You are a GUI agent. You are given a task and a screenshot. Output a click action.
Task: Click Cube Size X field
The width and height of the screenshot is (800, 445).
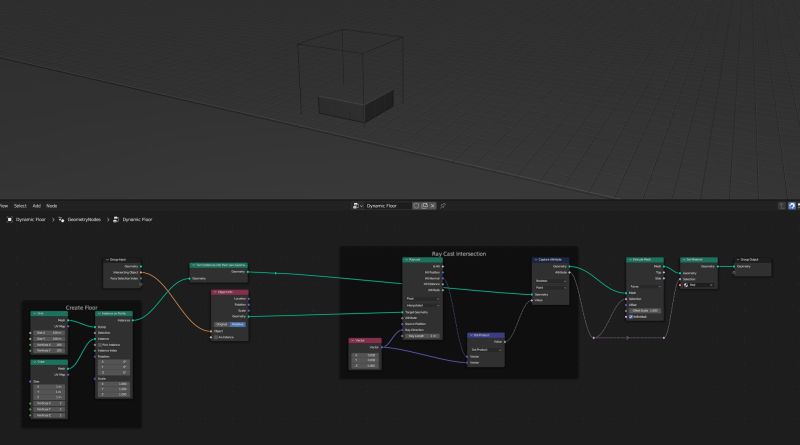point(49,387)
